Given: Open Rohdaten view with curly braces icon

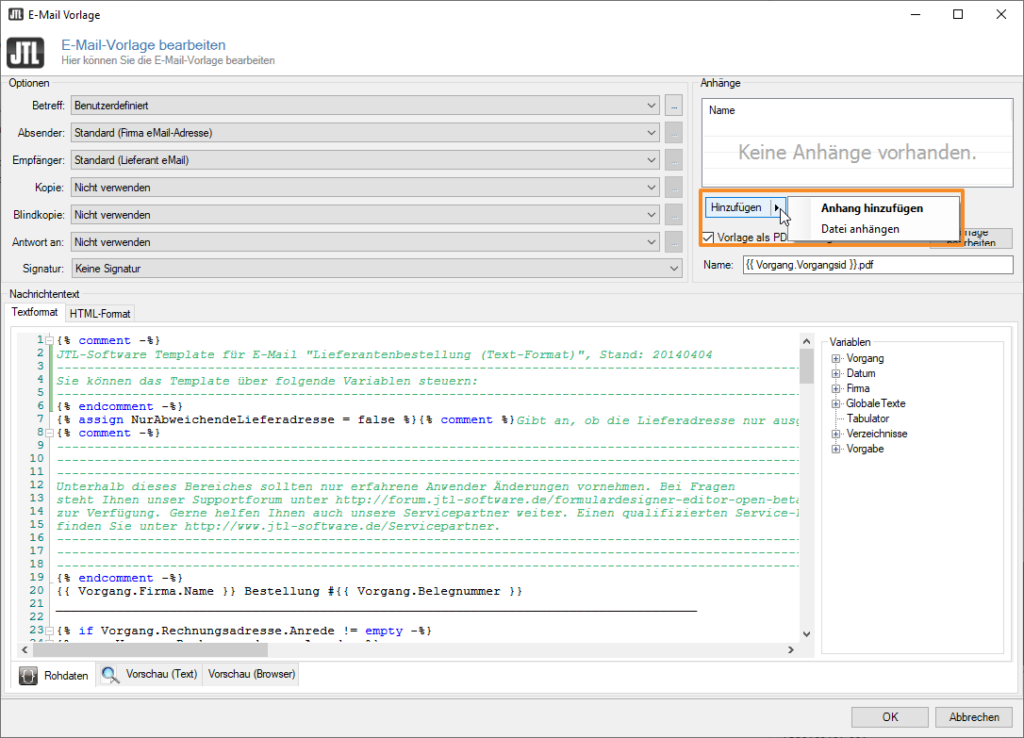Looking at the screenshot, I should coord(57,675).
